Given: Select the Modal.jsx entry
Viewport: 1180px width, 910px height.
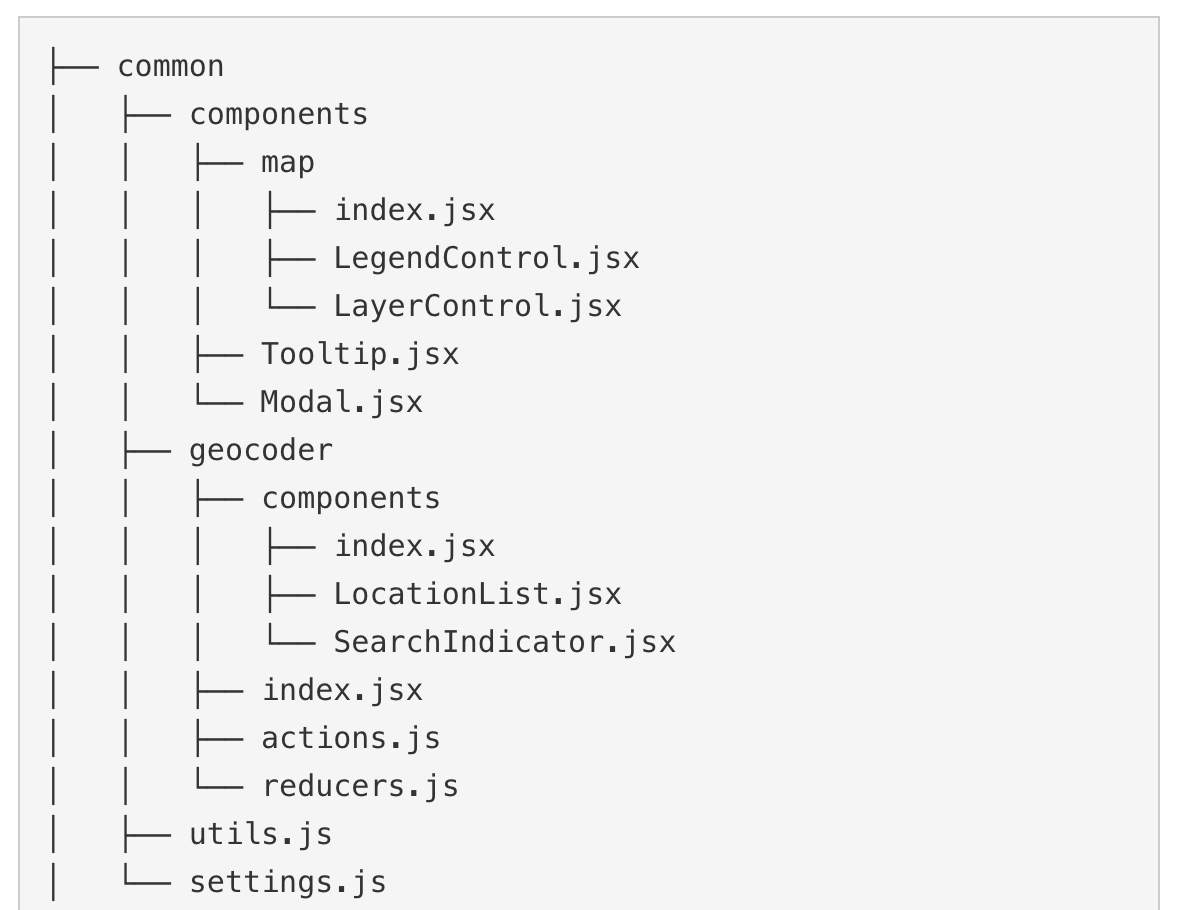Looking at the screenshot, I should tap(341, 402).
